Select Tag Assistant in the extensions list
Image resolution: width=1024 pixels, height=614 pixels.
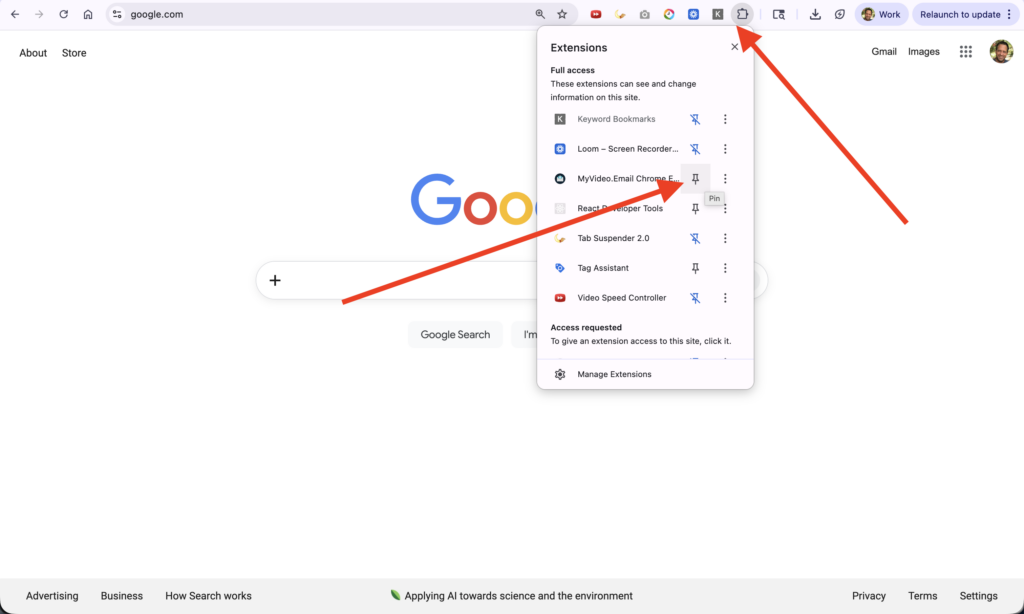[x=603, y=268]
